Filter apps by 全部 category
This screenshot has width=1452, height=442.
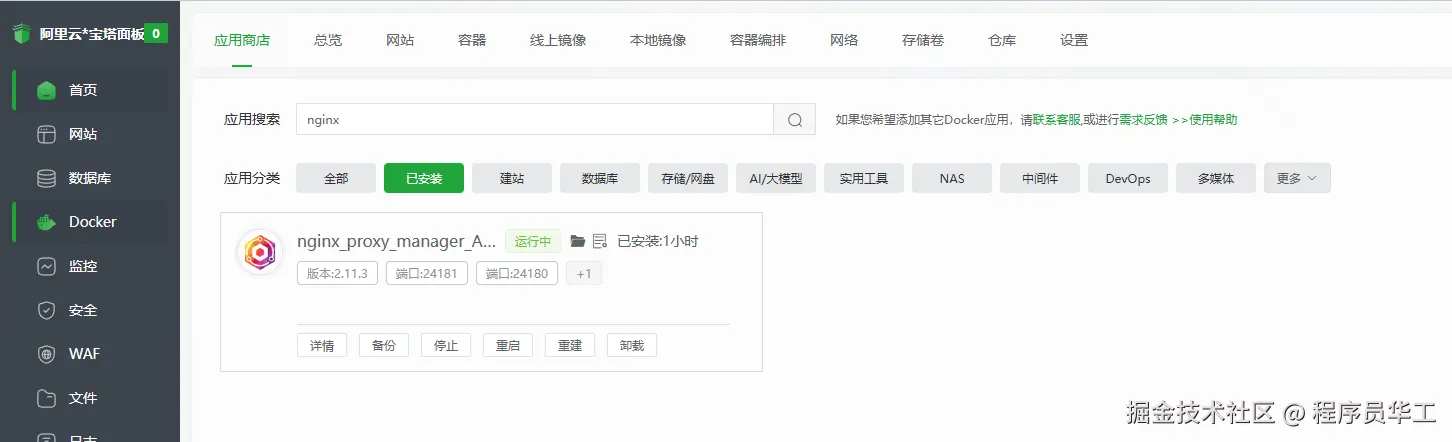pos(336,178)
